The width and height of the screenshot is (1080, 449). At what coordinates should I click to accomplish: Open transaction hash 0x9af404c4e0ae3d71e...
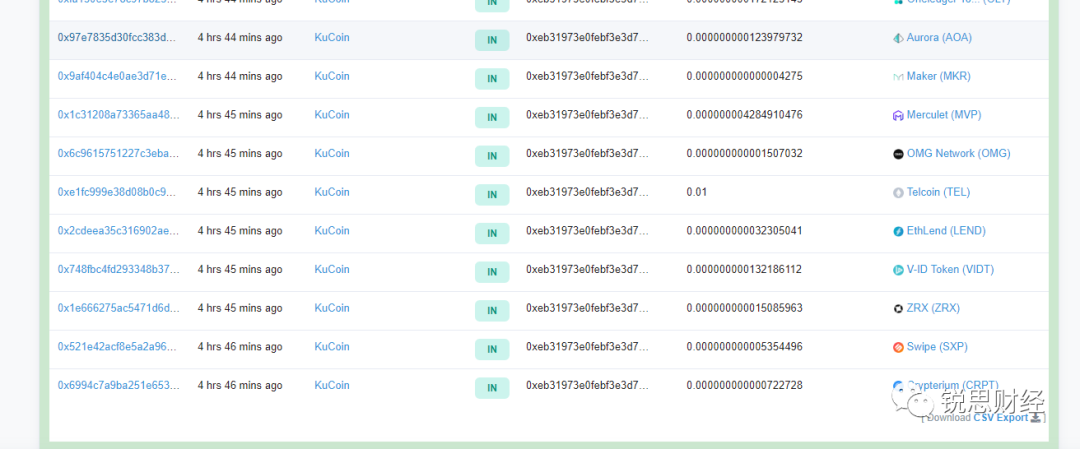(118, 76)
